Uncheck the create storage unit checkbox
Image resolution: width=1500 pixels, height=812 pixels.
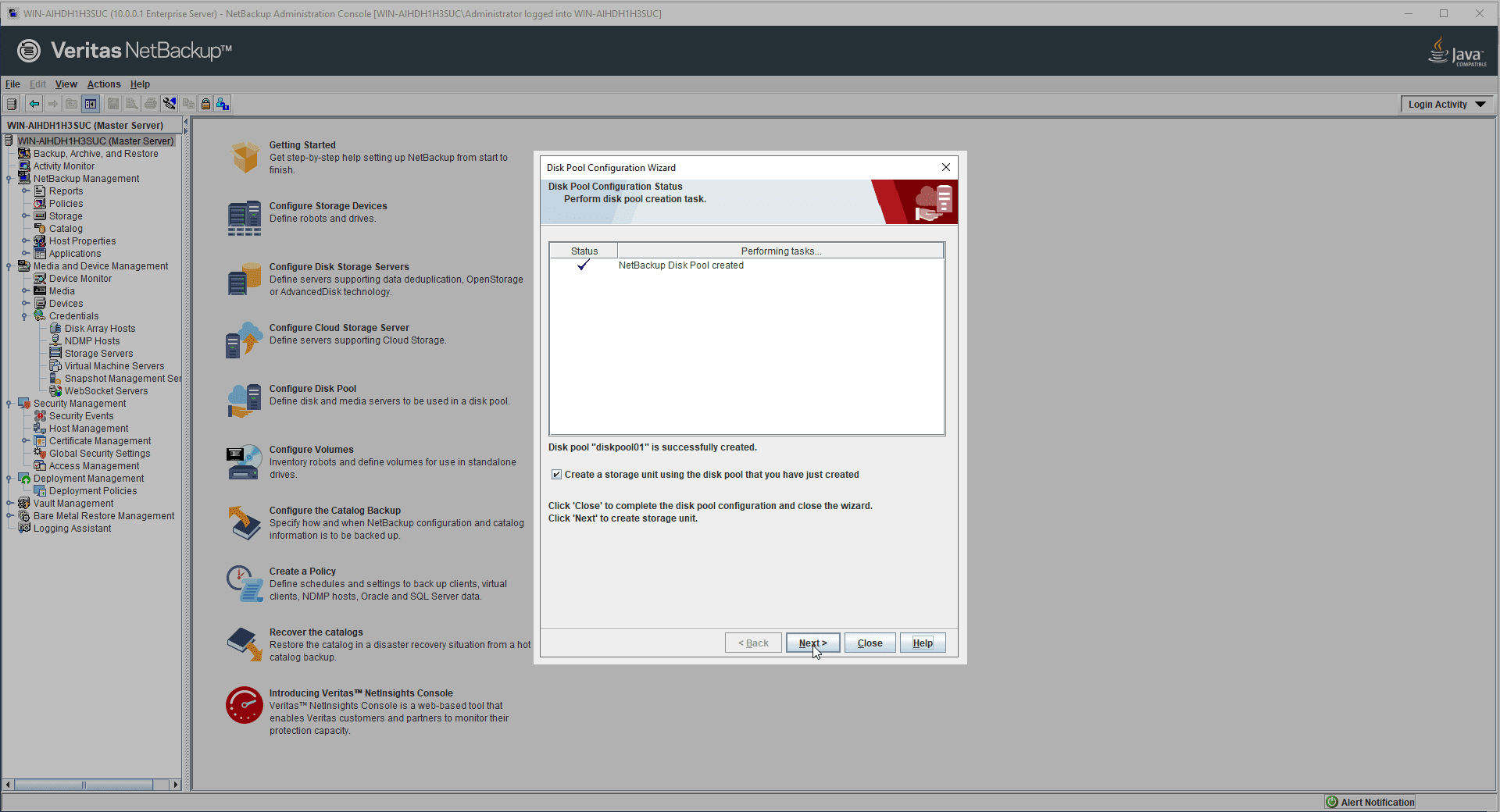[x=556, y=475]
